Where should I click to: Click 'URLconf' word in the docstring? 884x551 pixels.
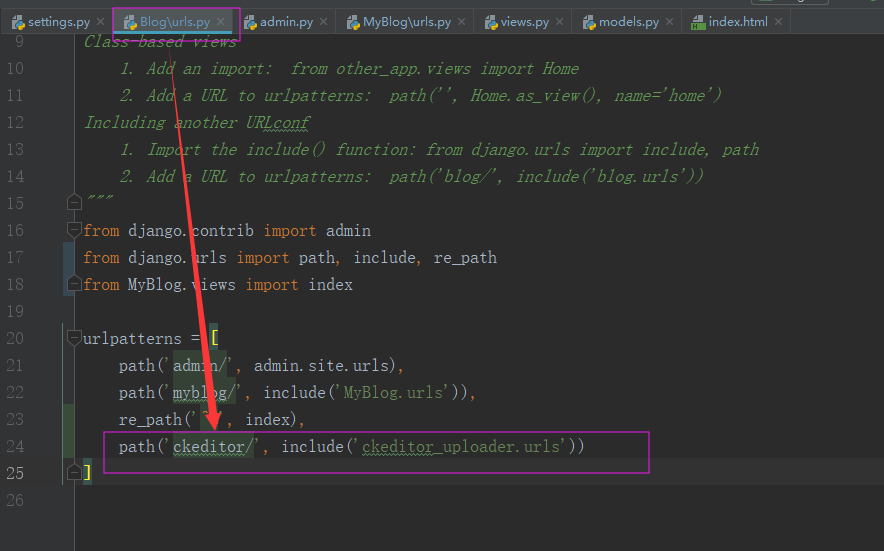[278, 122]
